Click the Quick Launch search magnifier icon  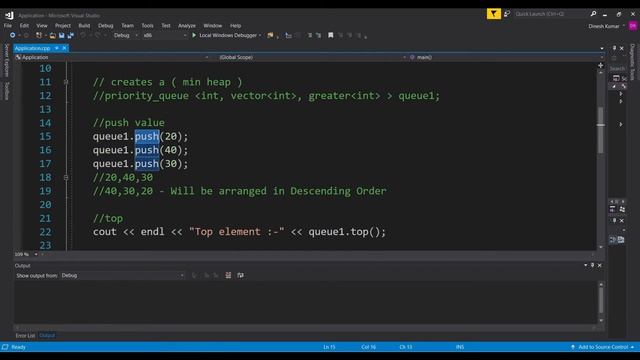click(593, 14)
